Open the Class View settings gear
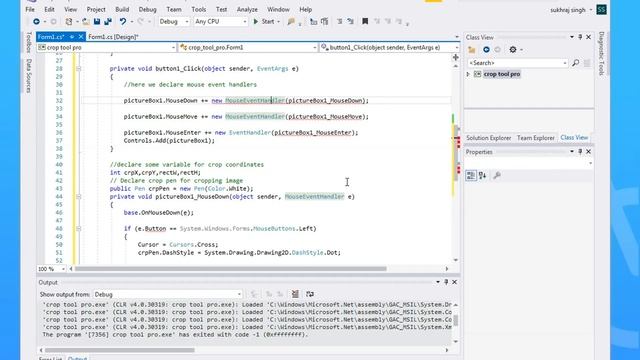Viewport: 640px width, 360px height. 513,50
